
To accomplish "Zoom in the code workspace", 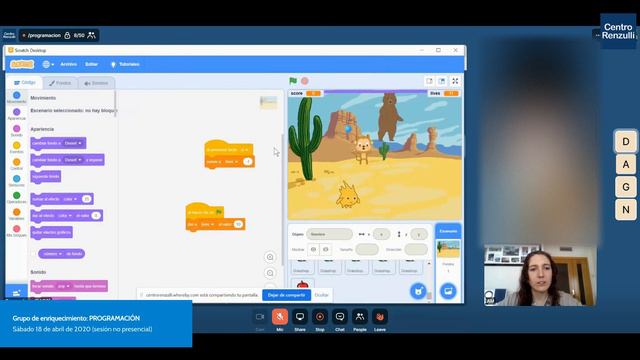I will tap(270, 257).
